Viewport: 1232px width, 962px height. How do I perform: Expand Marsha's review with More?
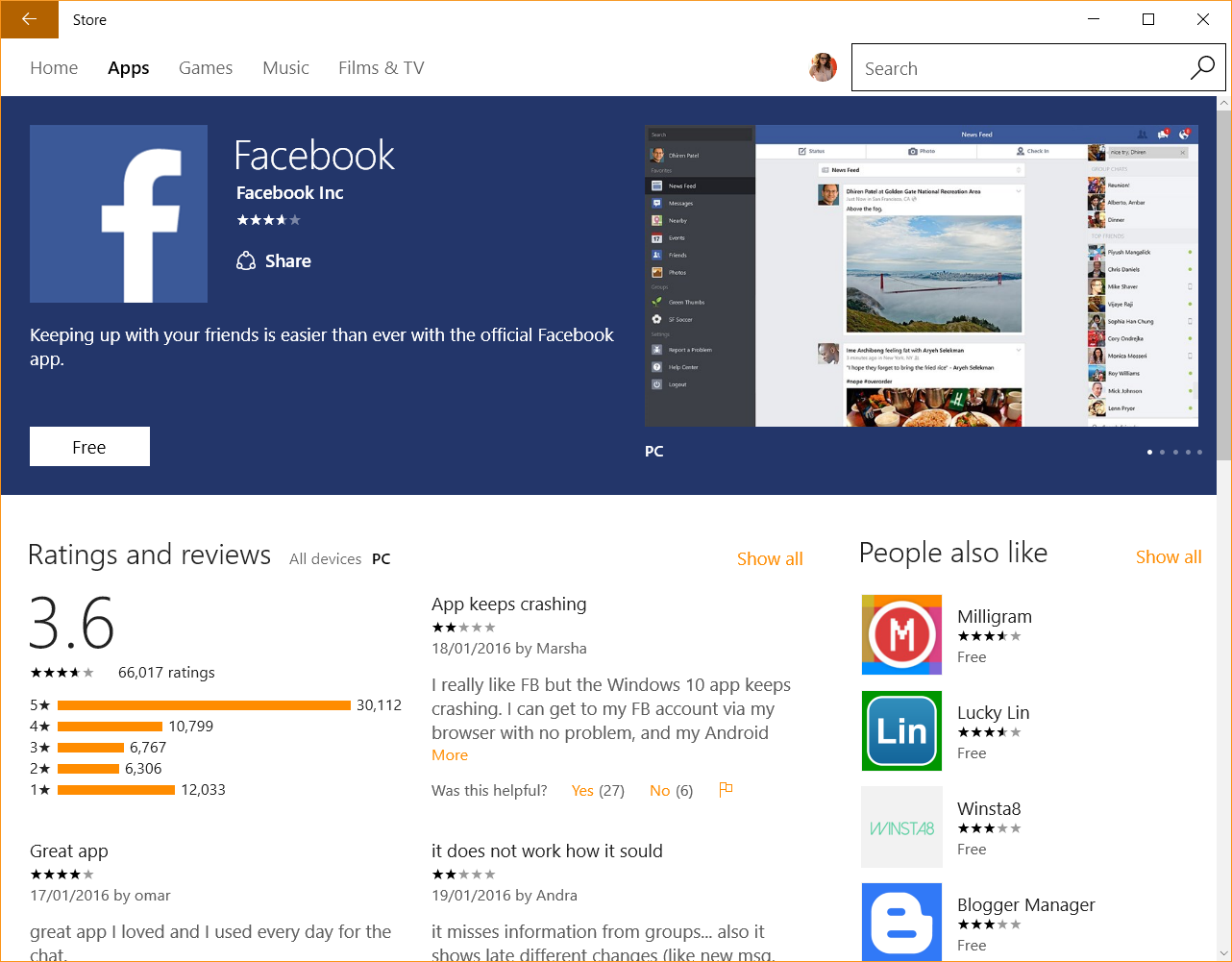click(x=450, y=755)
